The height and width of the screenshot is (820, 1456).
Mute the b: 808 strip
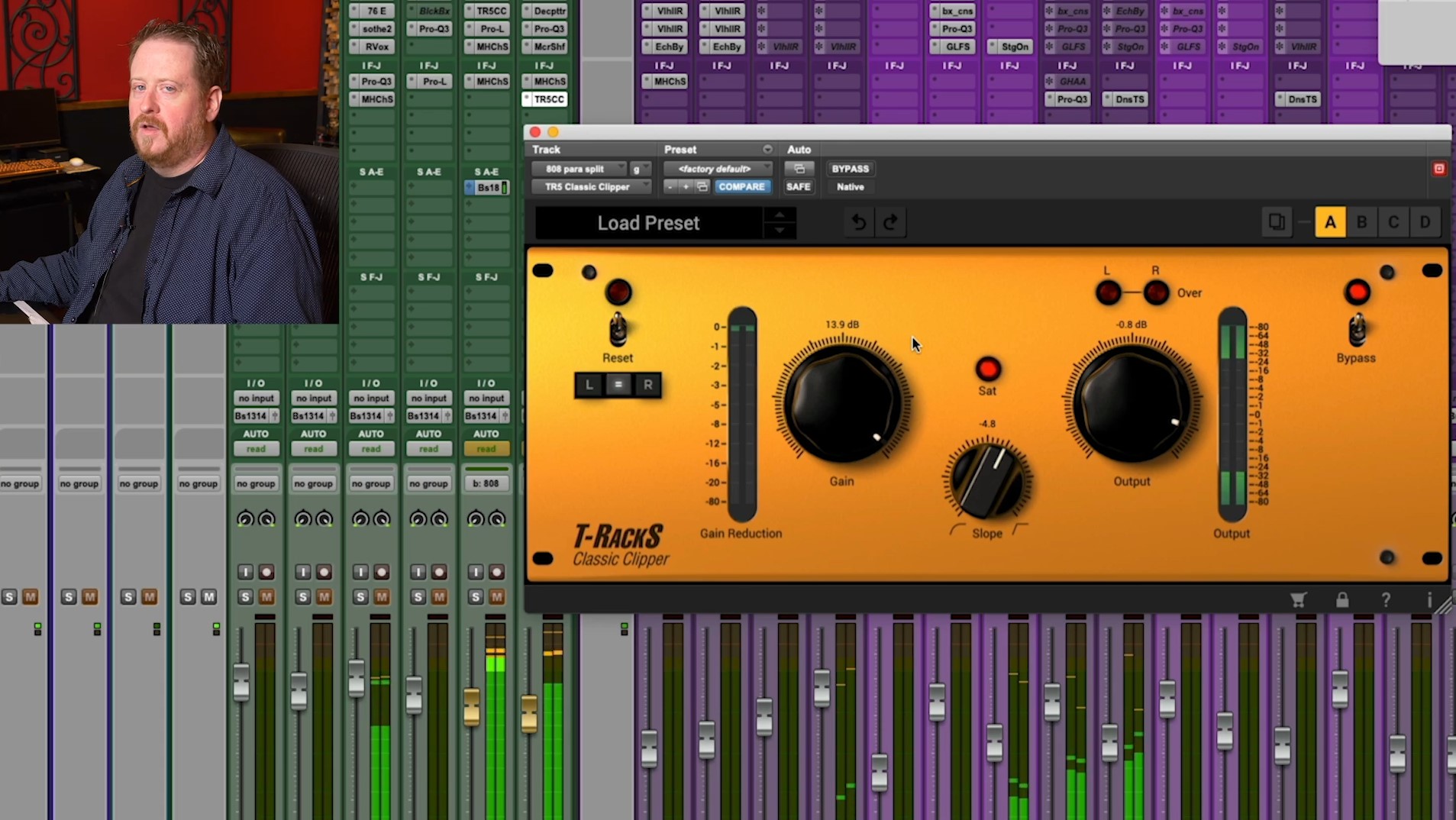(x=496, y=597)
